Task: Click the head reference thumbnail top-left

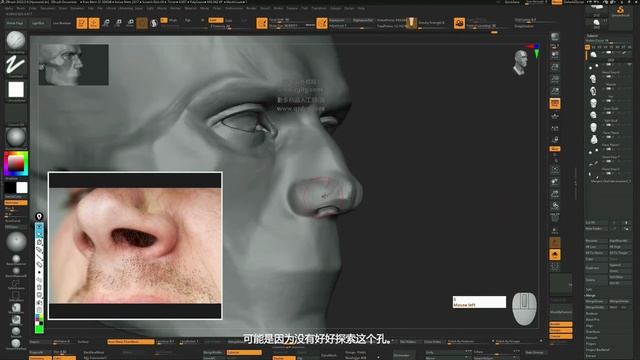Action: (73, 64)
